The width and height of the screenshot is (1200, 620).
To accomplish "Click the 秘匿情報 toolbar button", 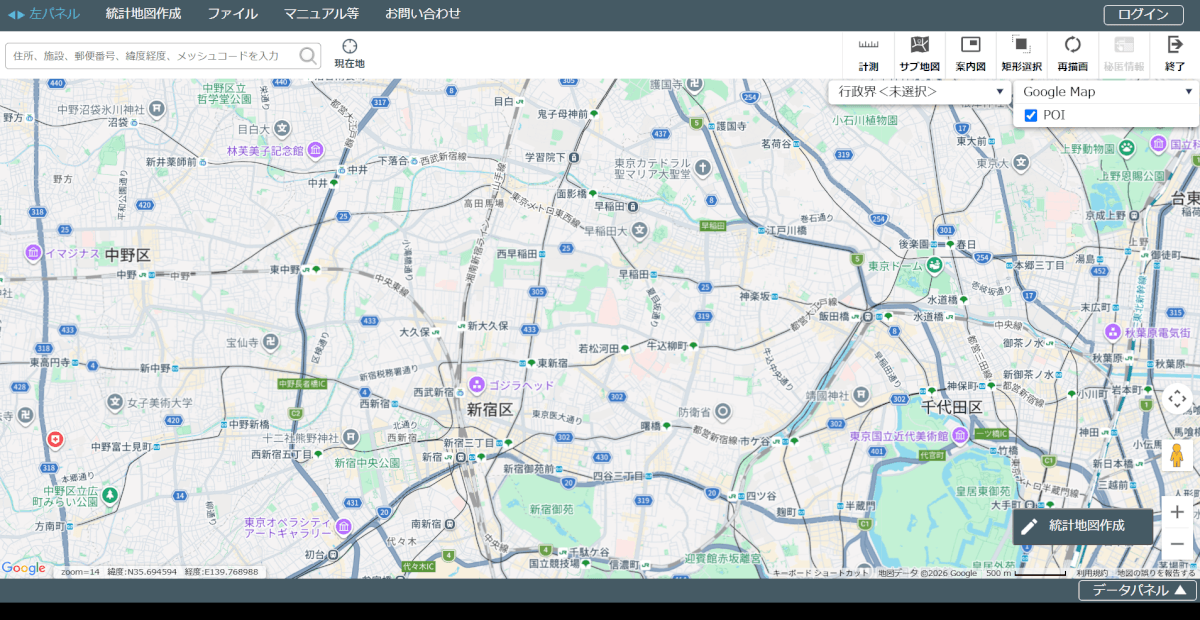I will point(1124,54).
